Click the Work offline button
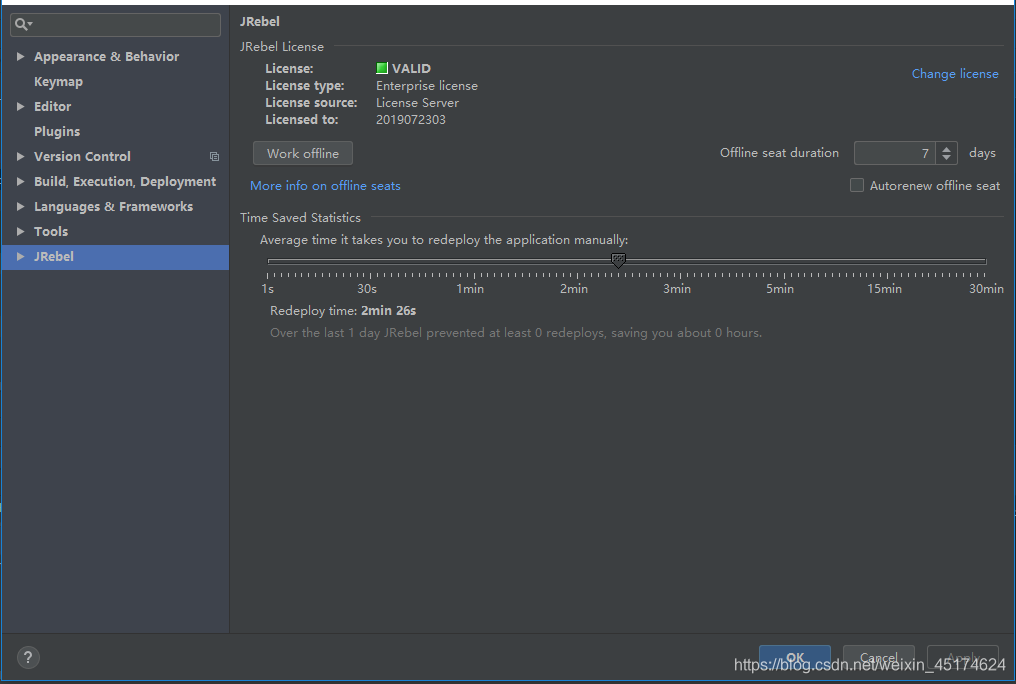Viewport: 1016px width, 684px height. tap(303, 154)
